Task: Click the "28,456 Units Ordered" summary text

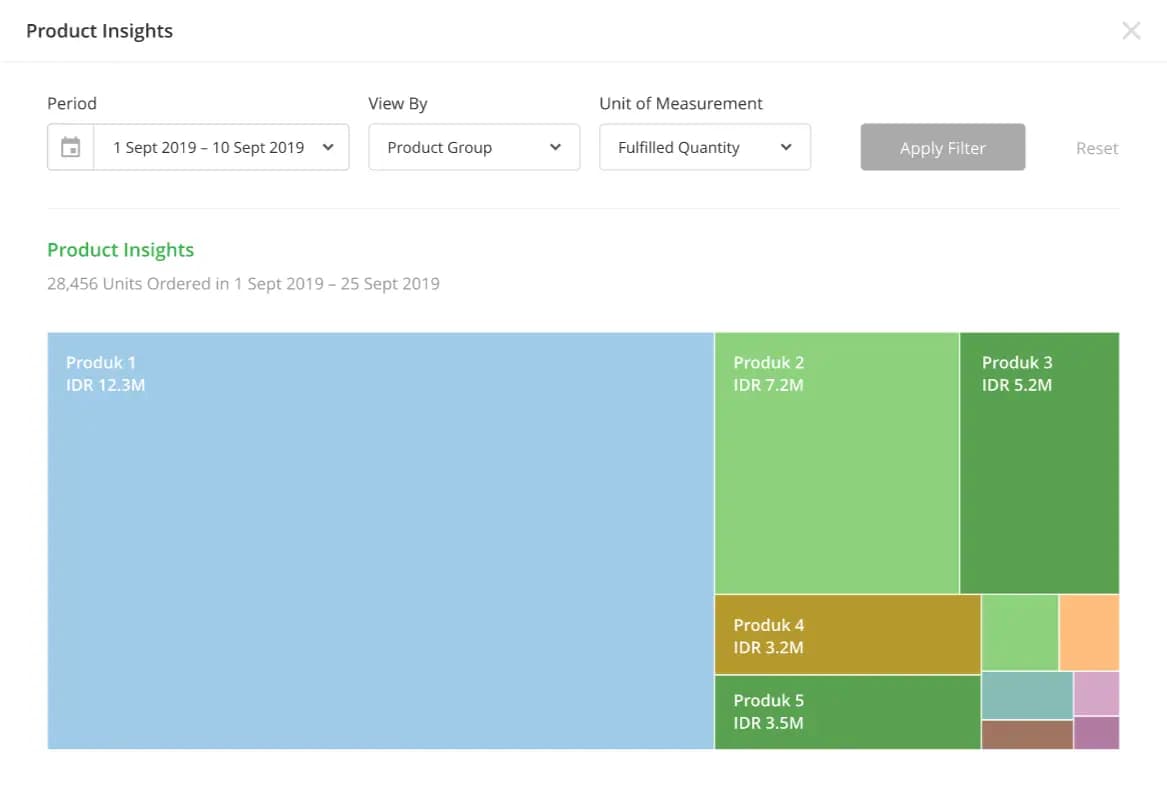Action: [243, 284]
